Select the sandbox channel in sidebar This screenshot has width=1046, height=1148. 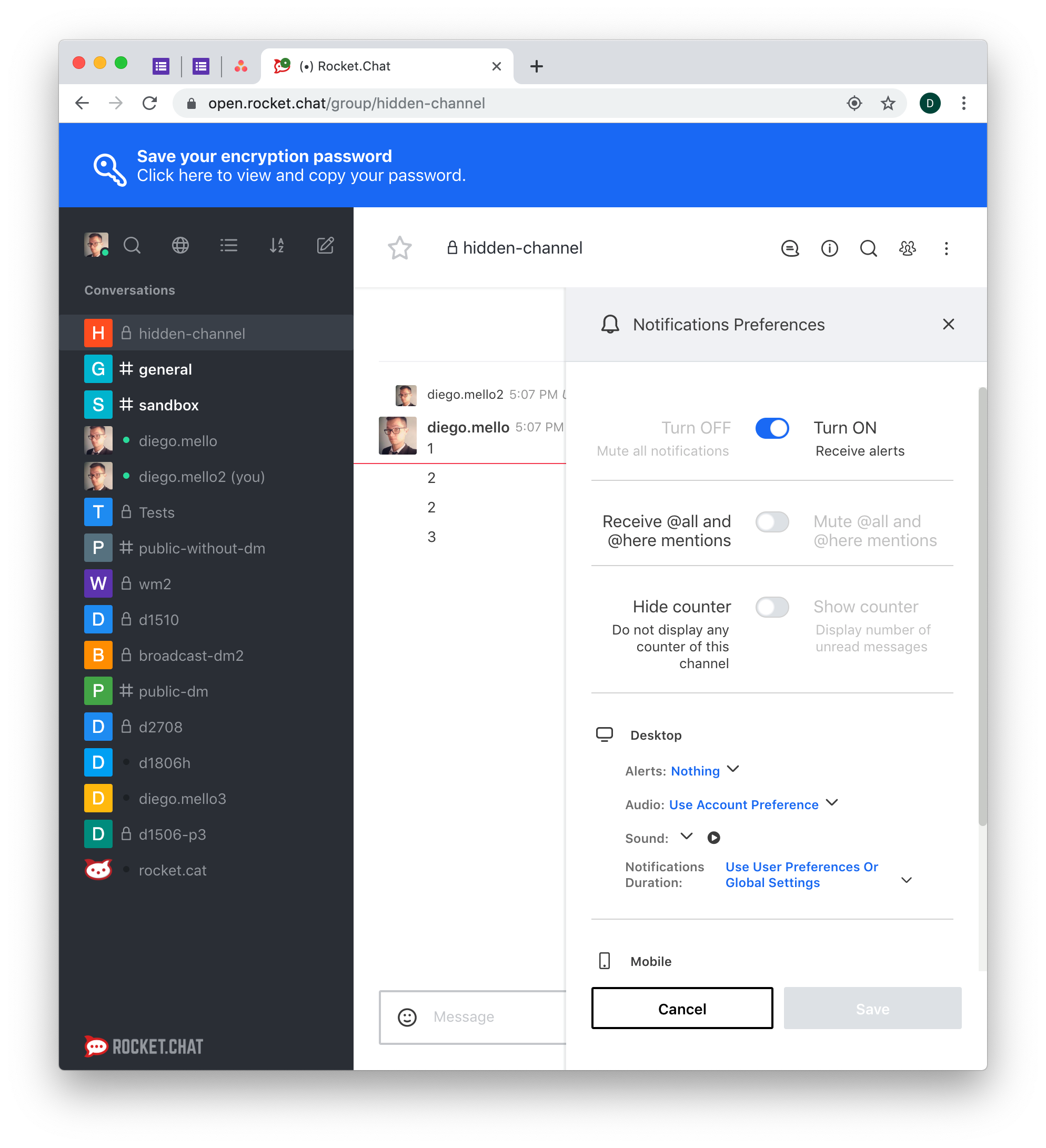pyautogui.click(x=168, y=404)
